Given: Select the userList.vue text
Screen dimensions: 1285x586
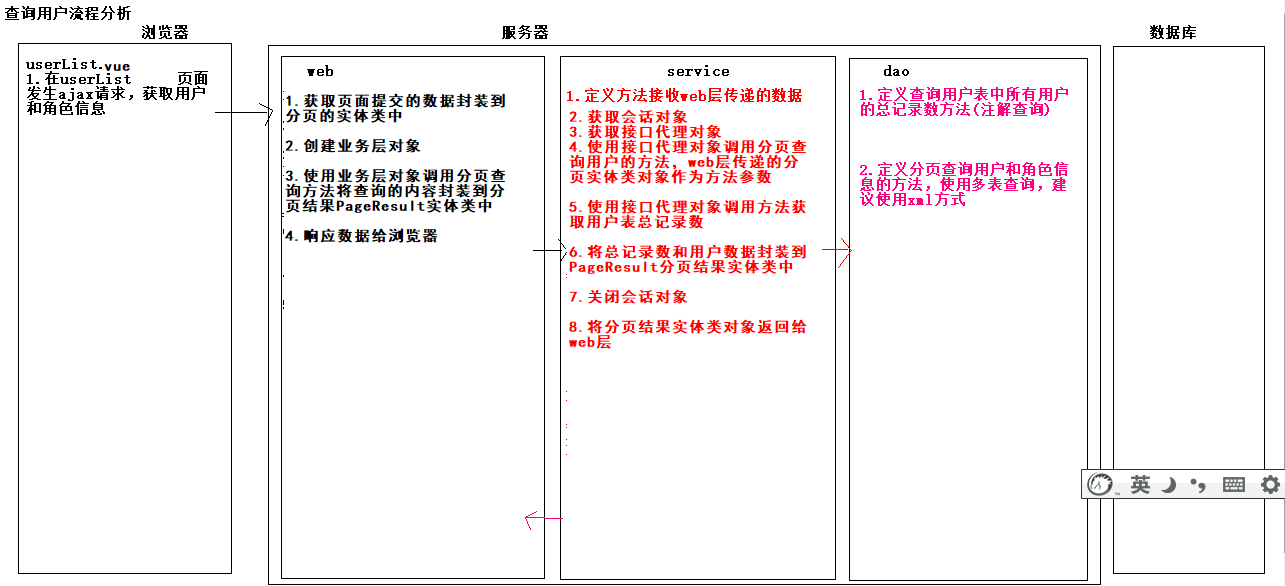Looking at the screenshot, I should click(78, 64).
